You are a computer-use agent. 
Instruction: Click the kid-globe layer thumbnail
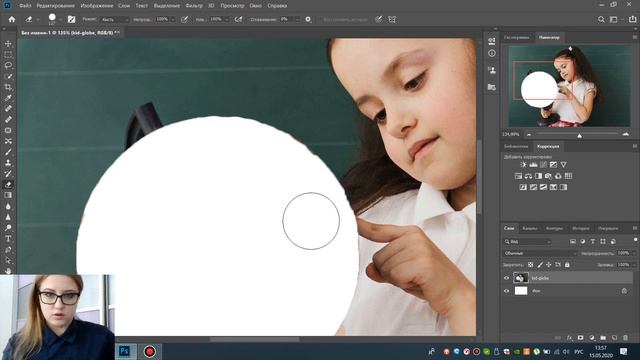(521, 278)
